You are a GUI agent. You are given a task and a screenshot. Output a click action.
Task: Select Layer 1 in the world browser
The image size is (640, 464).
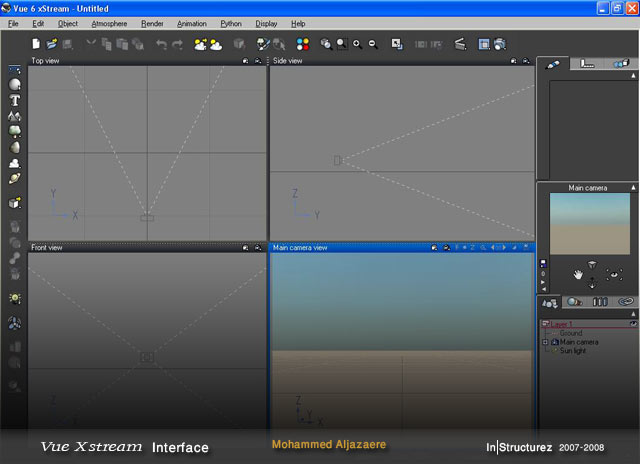pyautogui.click(x=561, y=324)
